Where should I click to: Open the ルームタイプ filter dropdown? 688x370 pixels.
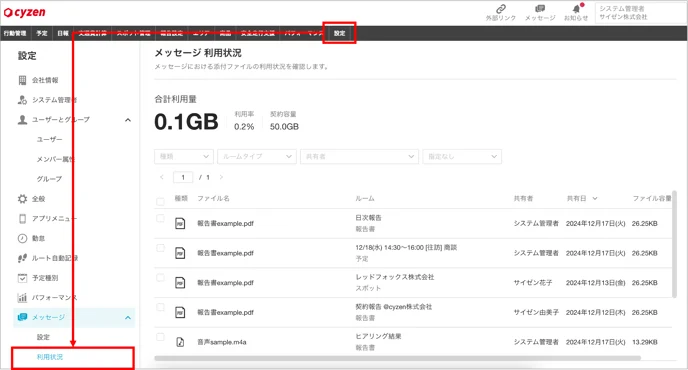coord(257,156)
